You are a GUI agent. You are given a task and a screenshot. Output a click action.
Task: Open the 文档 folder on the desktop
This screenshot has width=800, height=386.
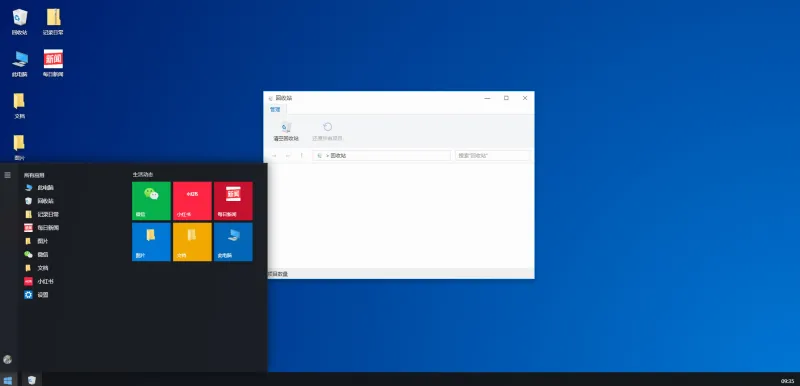19,105
